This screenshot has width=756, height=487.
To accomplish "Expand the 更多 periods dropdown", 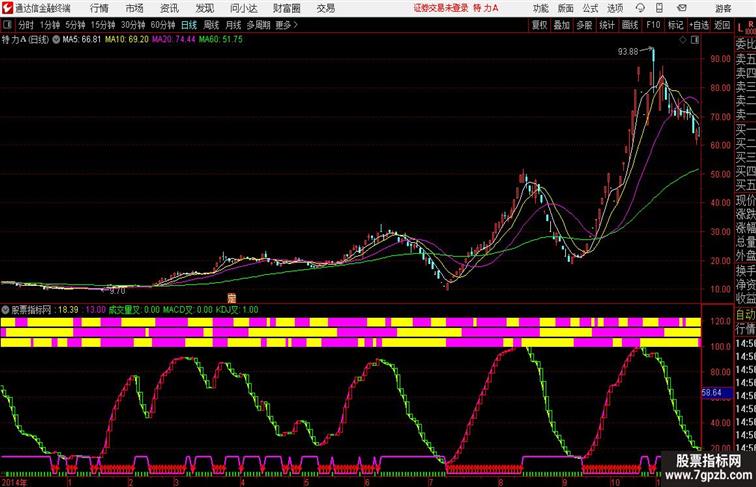I will (286, 25).
